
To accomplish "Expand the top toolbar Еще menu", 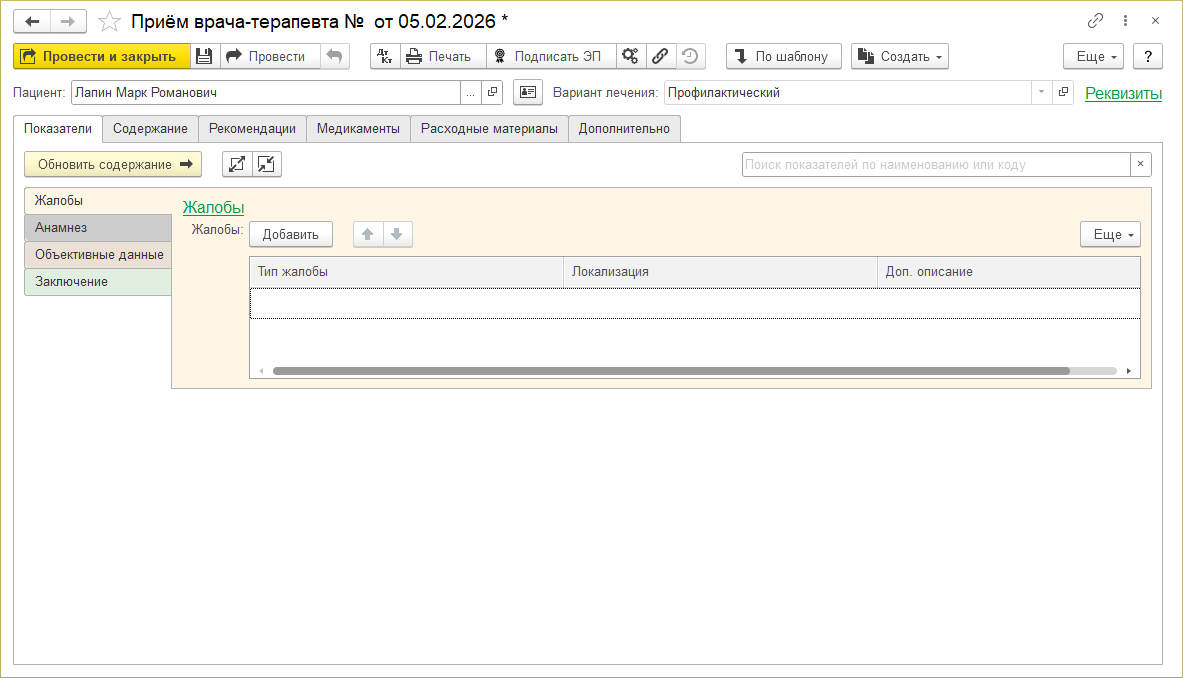I will click(x=1093, y=57).
